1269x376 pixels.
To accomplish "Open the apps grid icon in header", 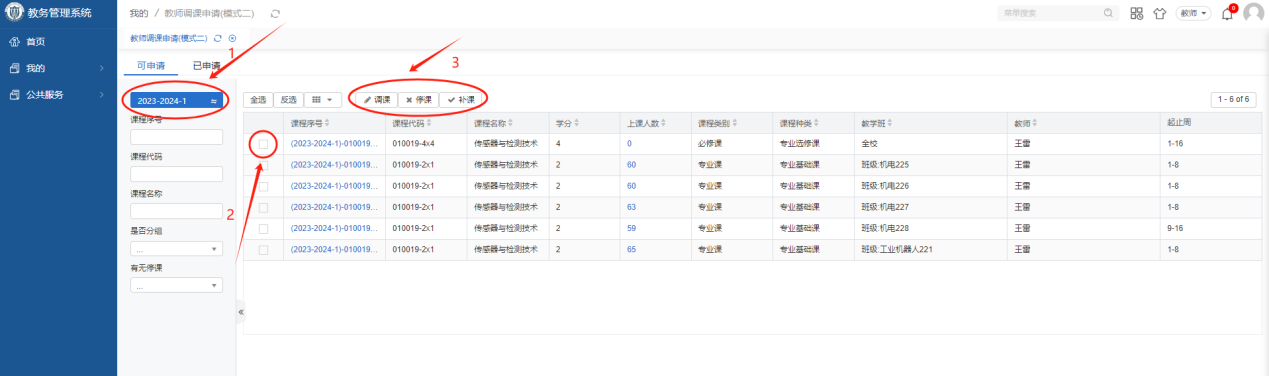I will (x=1137, y=14).
